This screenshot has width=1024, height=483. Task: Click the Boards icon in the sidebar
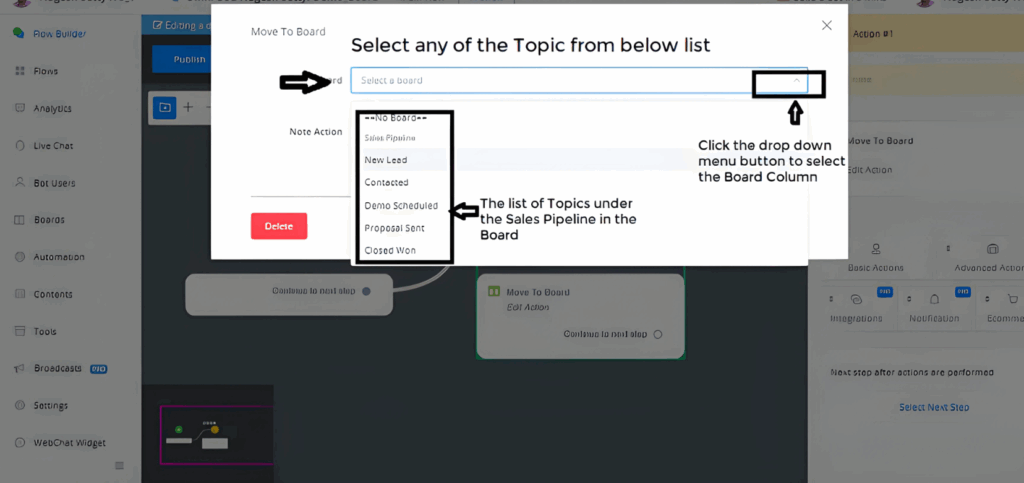click(x=19, y=220)
